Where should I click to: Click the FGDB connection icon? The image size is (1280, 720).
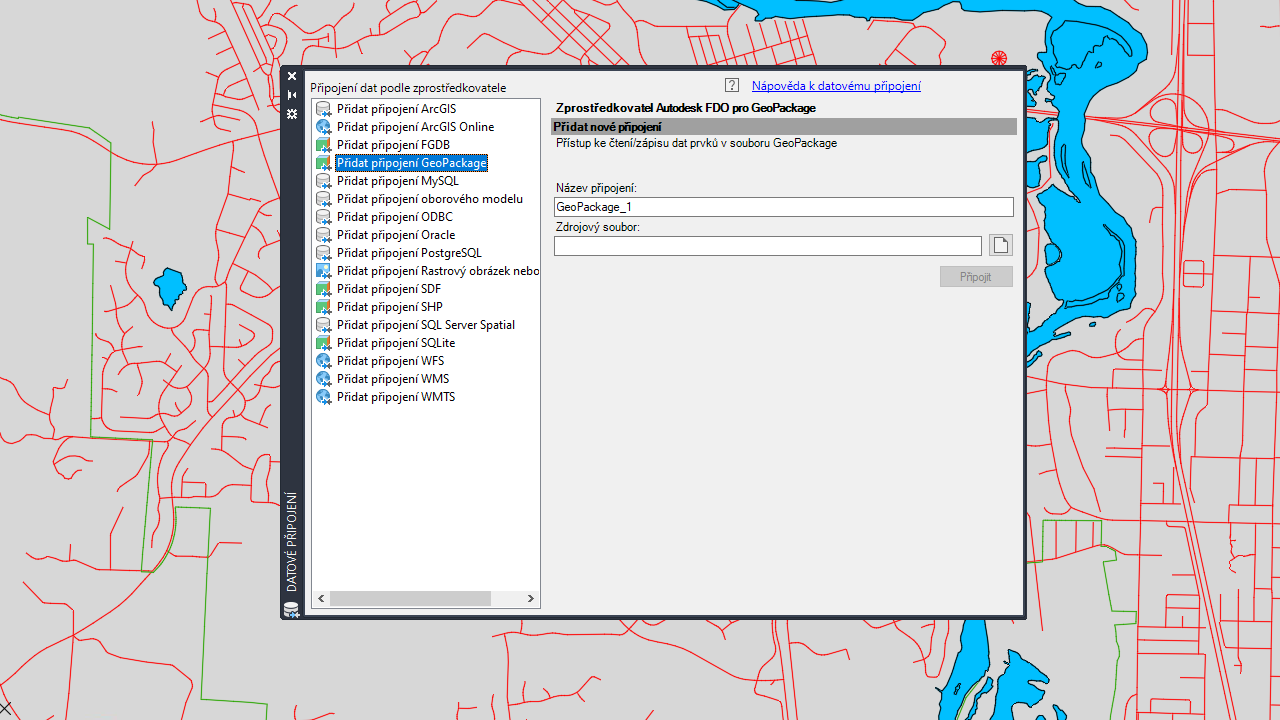click(323, 145)
